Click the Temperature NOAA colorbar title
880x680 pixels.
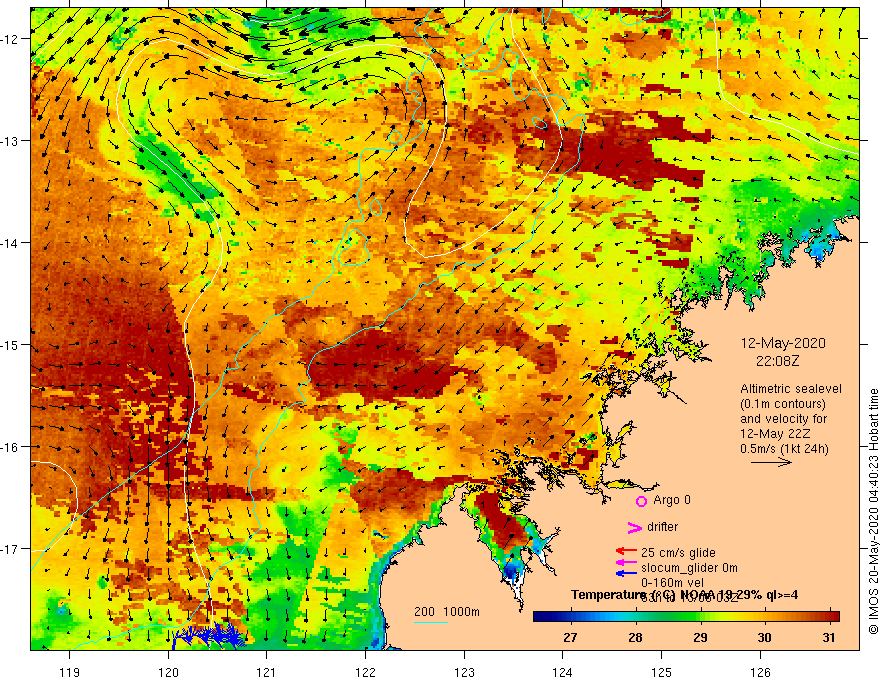point(684,595)
